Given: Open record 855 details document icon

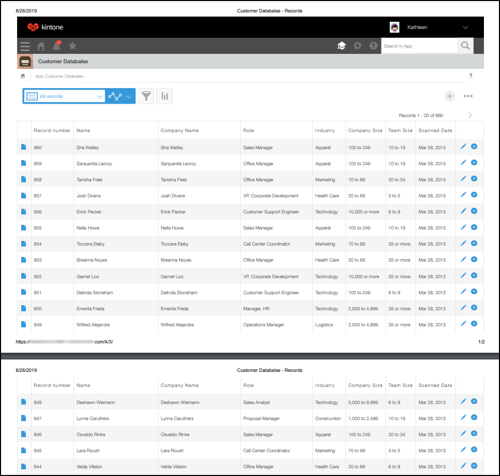Looking at the screenshot, I should pyautogui.click(x=23, y=228).
